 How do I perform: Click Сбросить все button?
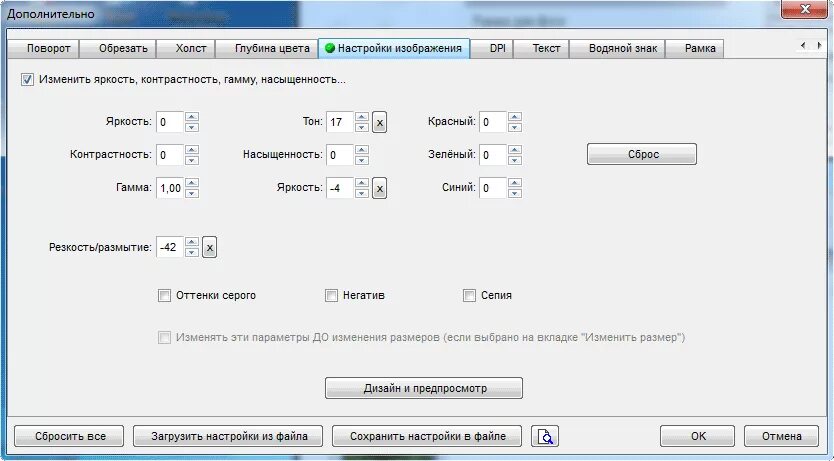(69, 436)
